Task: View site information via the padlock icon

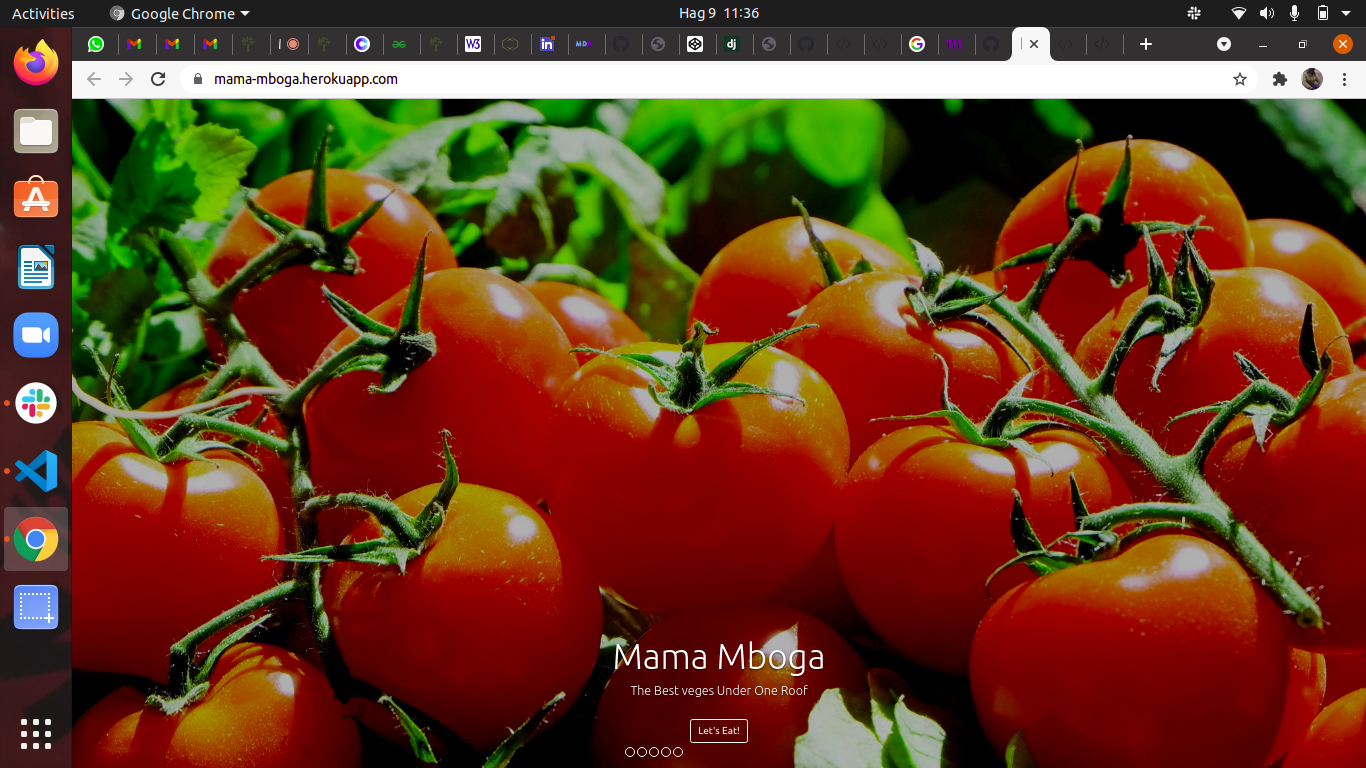Action: [x=197, y=78]
